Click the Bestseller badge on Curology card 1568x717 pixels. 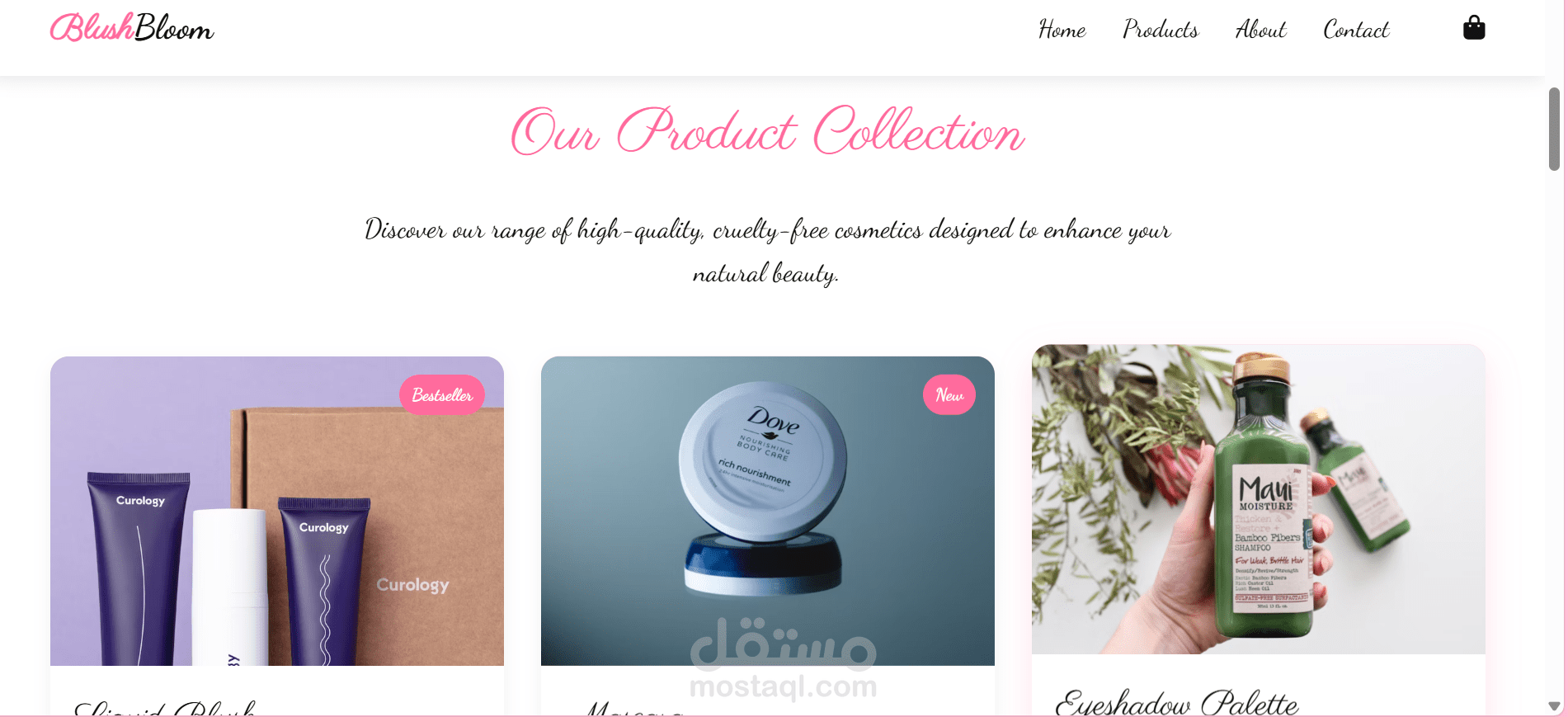(x=442, y=395)
